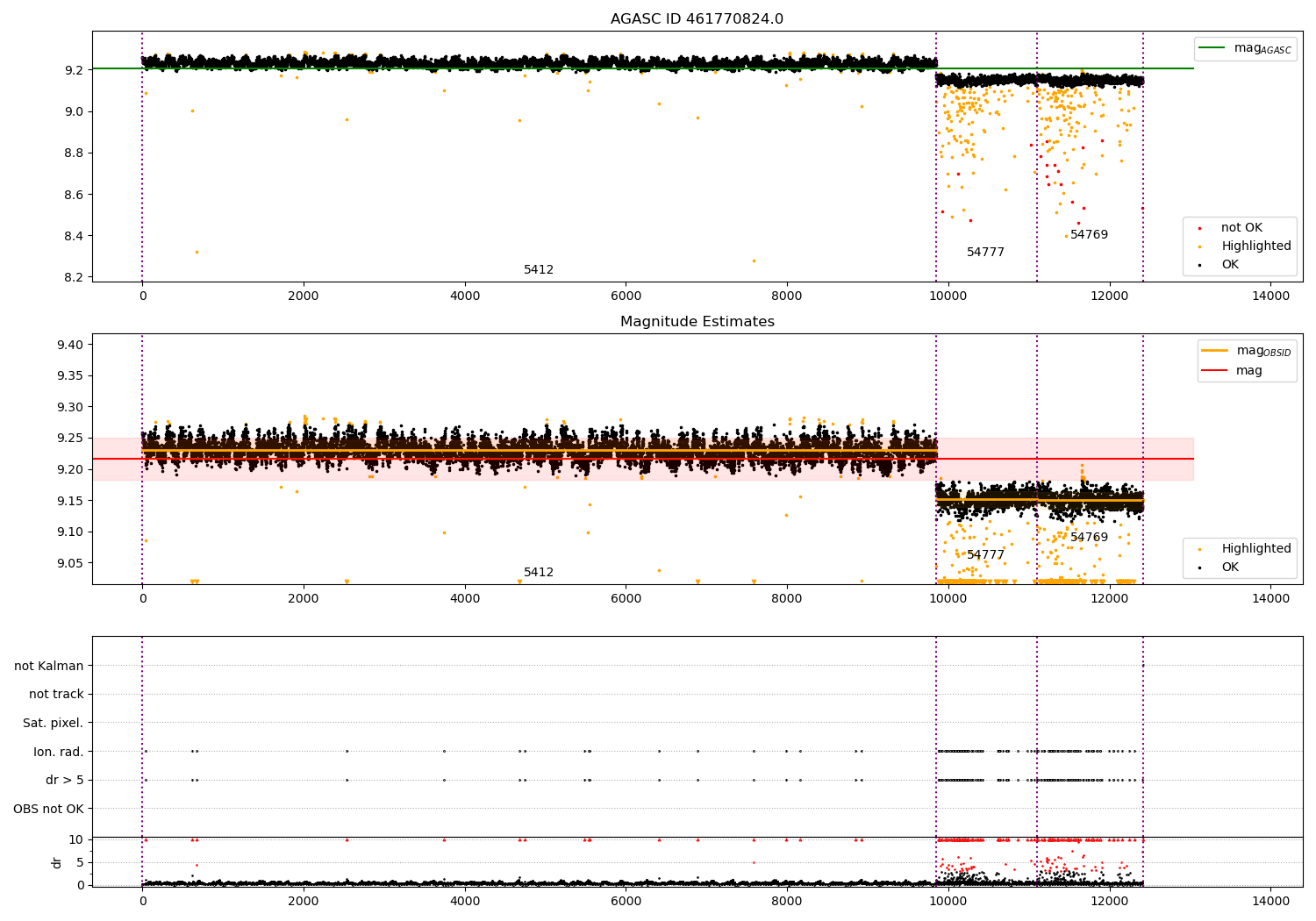The image size is (1316, 921).
Task: Select obsid label 54769 in top plot
Action: 1089,235
